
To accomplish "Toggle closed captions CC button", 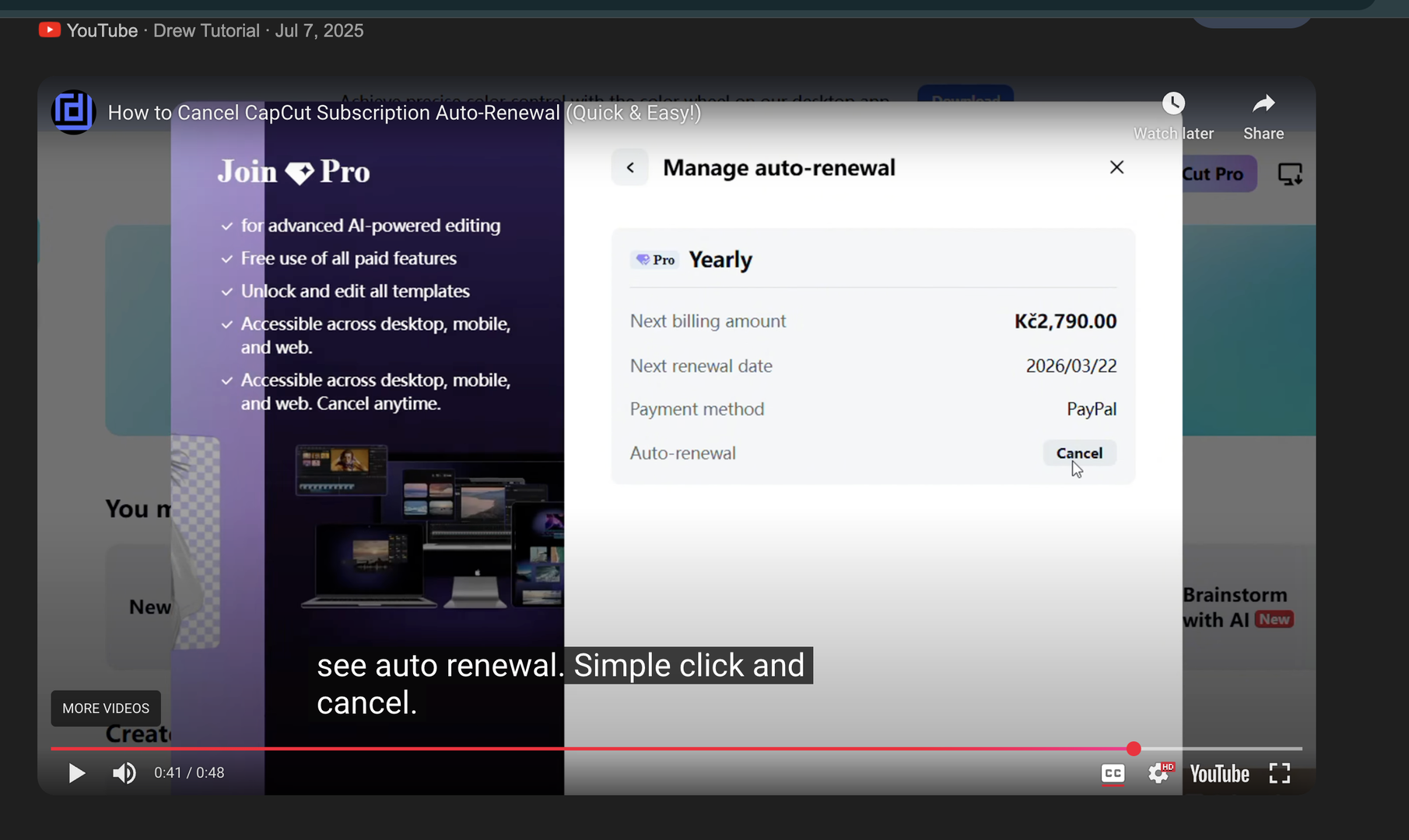I will tap(1113, 773).
